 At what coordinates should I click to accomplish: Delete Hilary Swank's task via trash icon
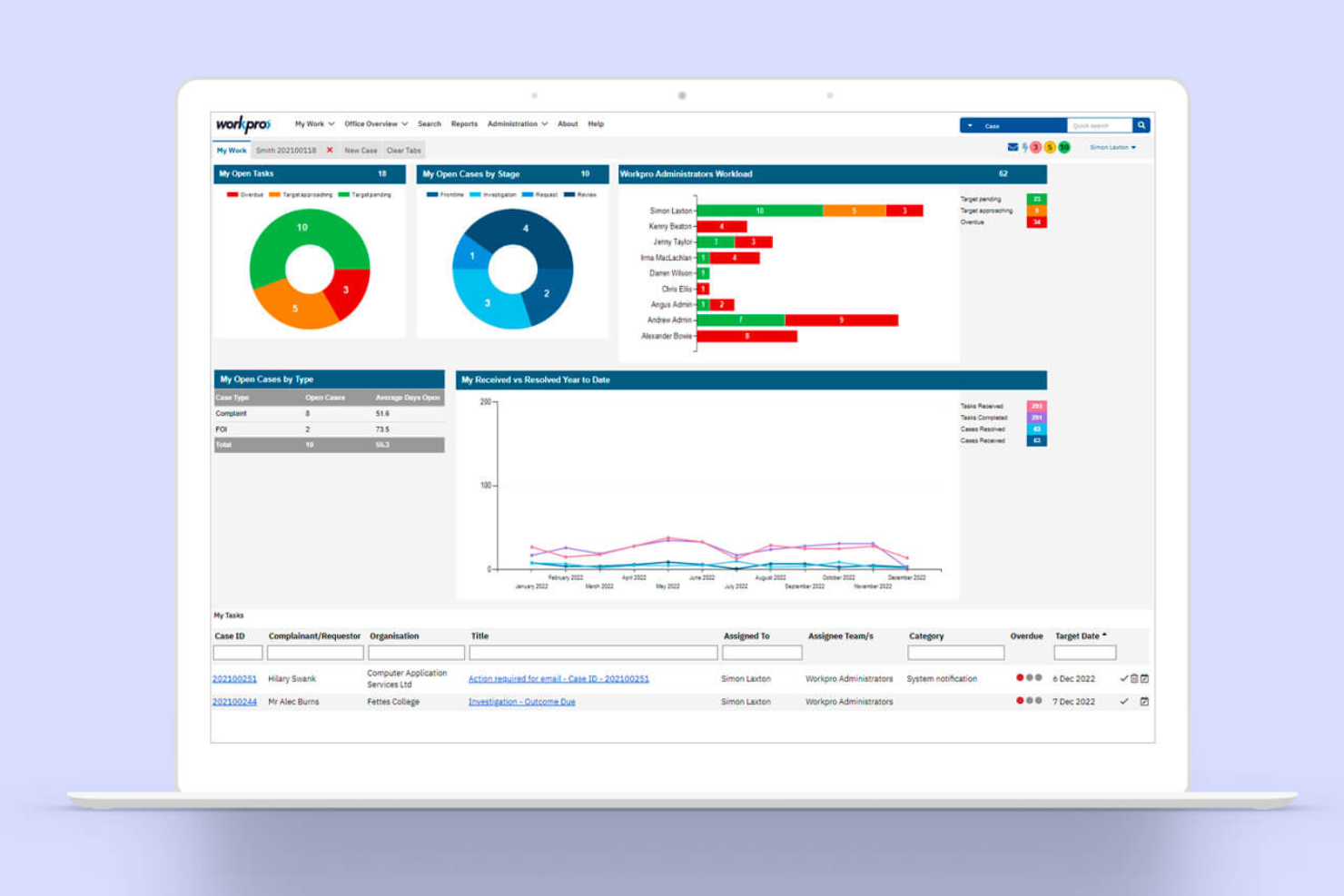click(1134, 678)
